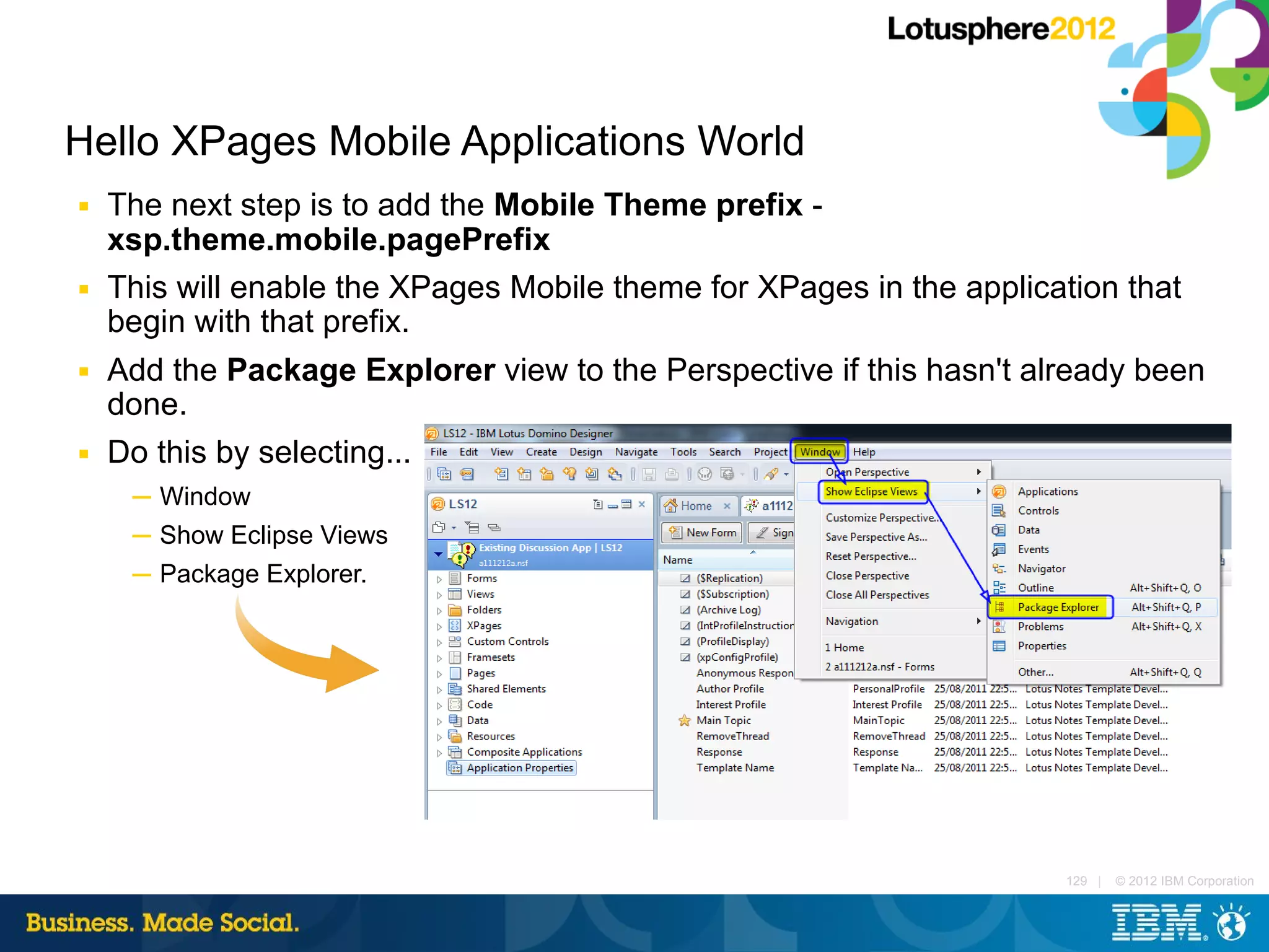Click the Events view icon
This screenshot has height=952, width=1269.
(x=999, y=549)
